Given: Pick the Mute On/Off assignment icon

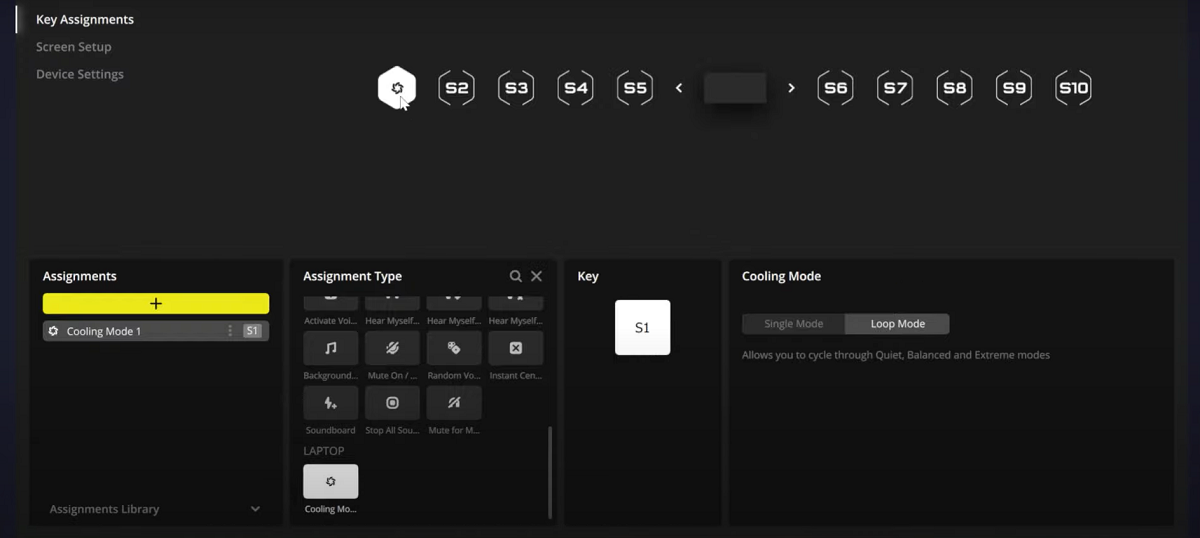Looking at the screenshot, I should (392, 348).
